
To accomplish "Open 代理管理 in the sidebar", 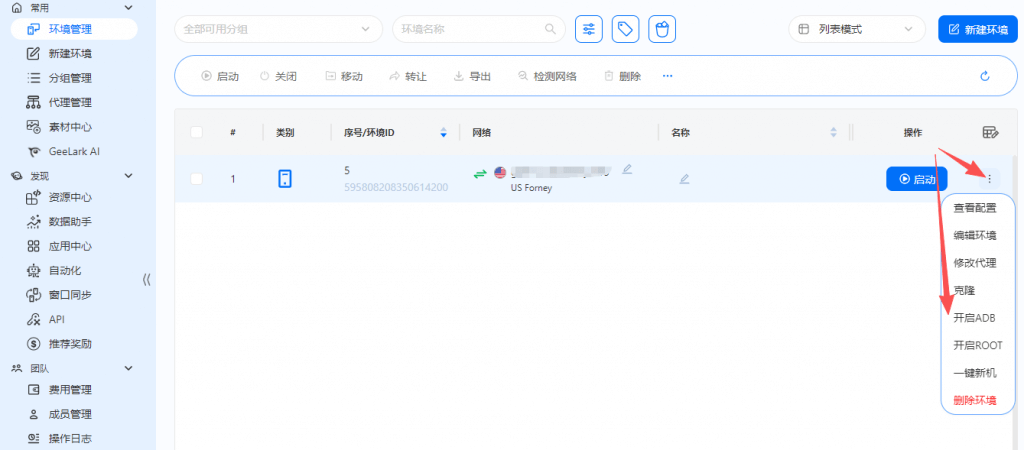I will (70, 102).
